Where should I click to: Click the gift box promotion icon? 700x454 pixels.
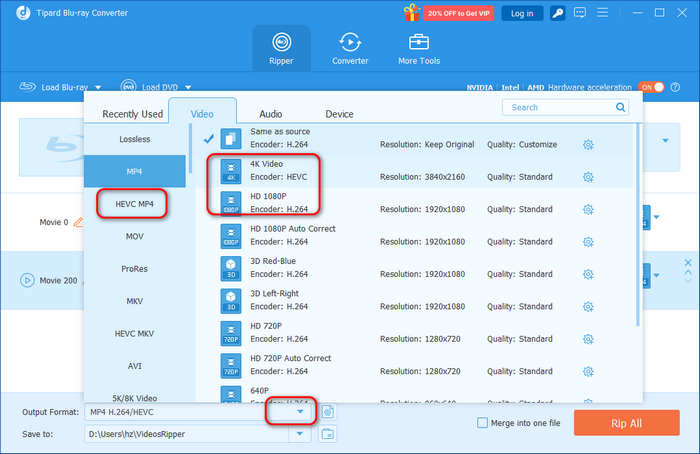coord(411,13)
